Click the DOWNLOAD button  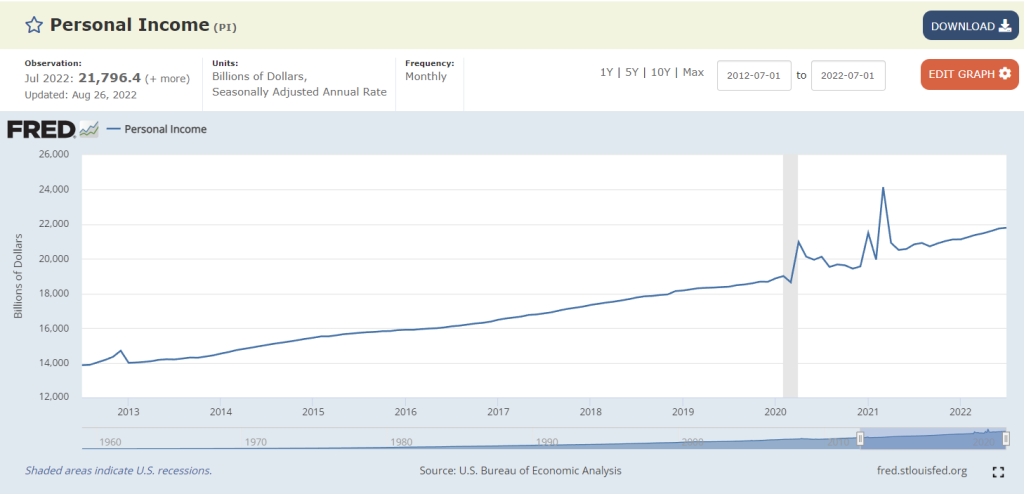[970, 26]
